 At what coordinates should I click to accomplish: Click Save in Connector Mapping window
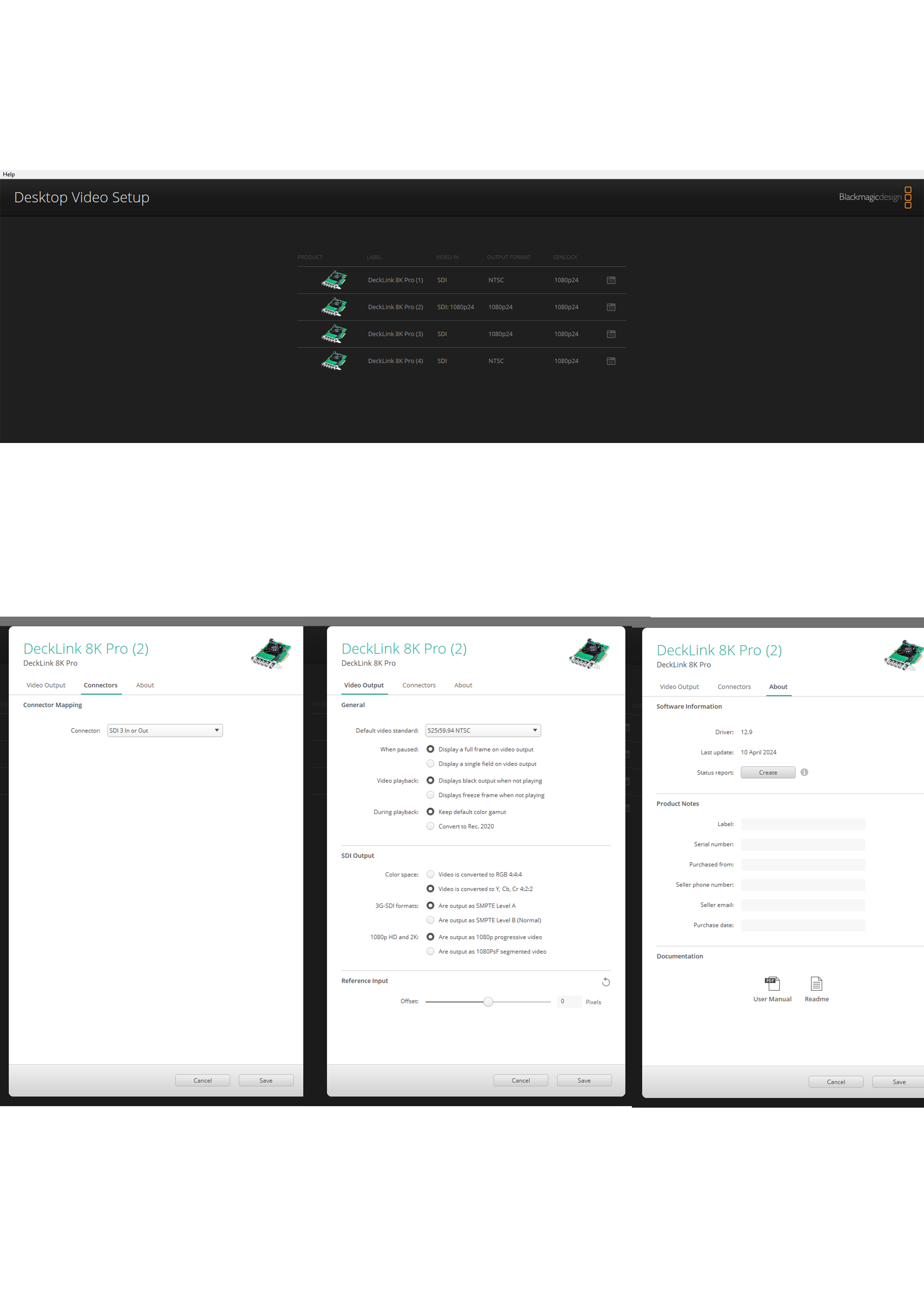pos(266,1080)
